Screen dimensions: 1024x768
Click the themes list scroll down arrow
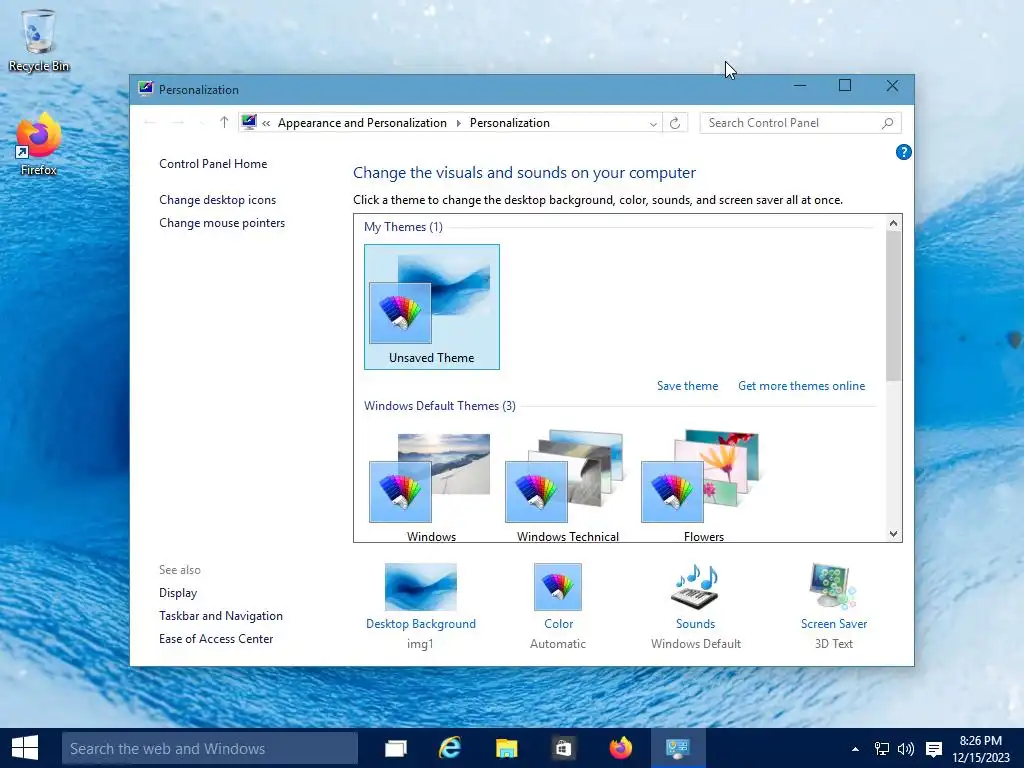pos(893,534)
